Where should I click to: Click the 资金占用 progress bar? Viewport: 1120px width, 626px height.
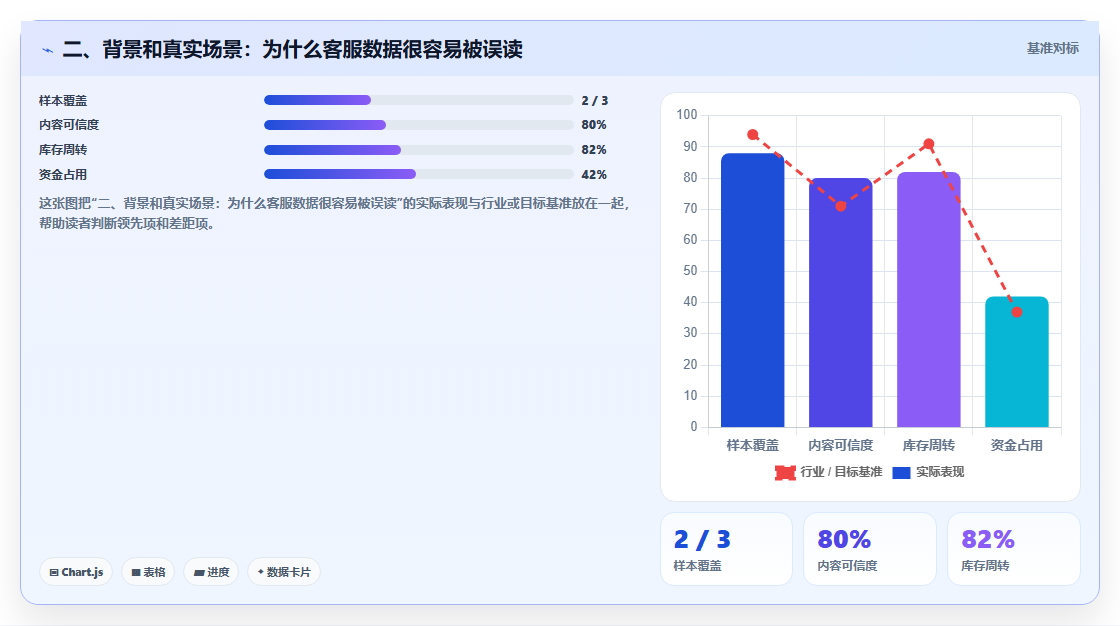(x=419, y=174)
